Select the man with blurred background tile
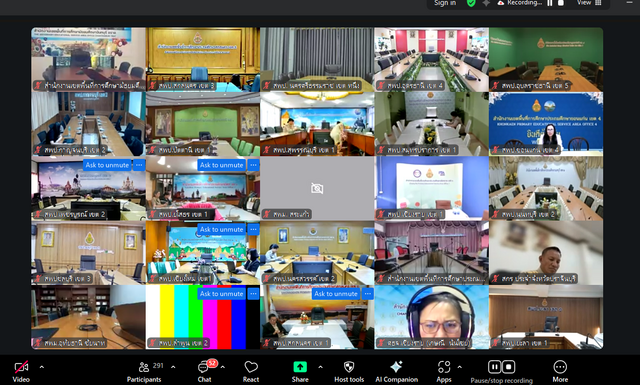 (x=546, y=253)
